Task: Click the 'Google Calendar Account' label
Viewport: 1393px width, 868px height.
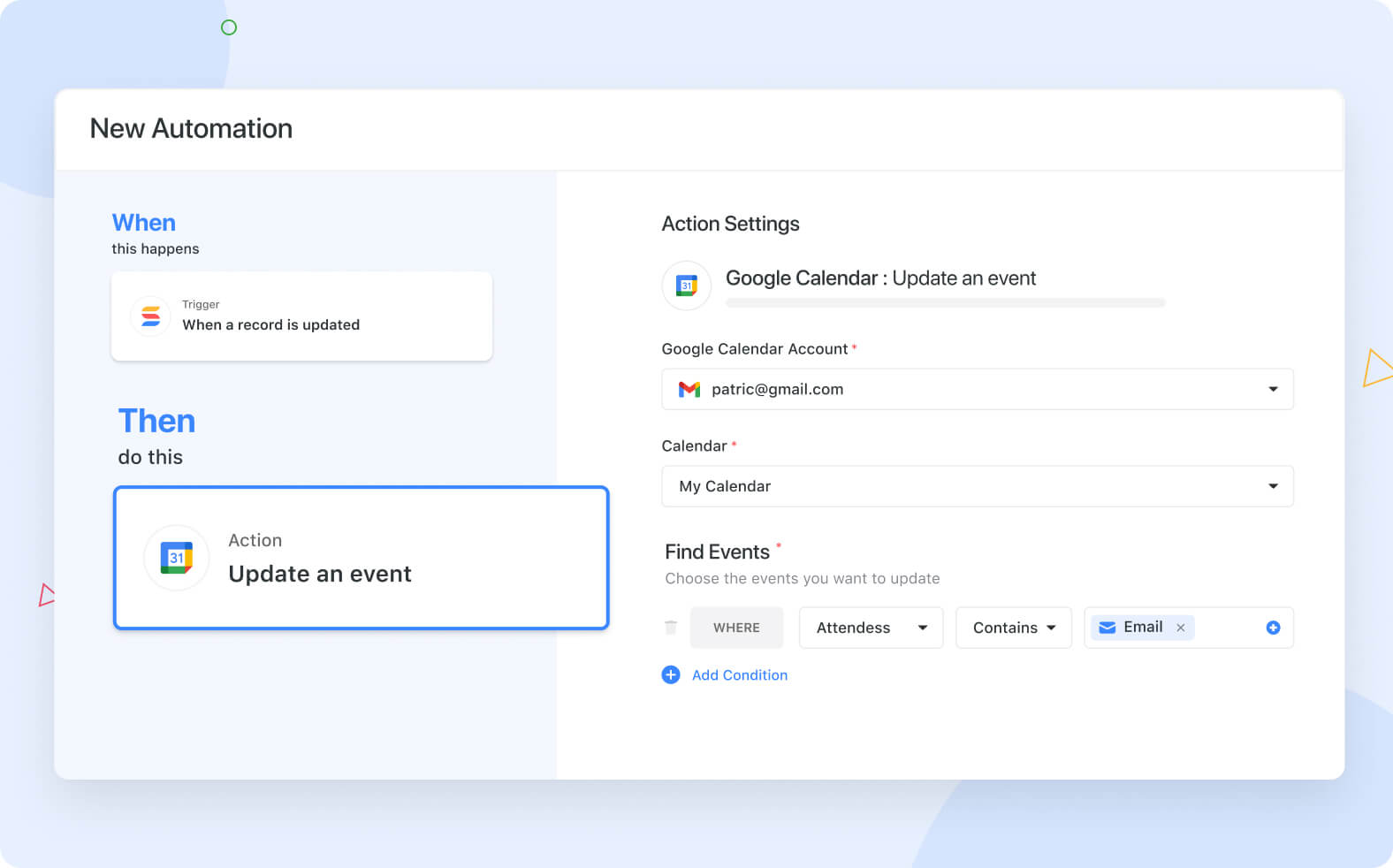Action: click(x=755, y=349)
